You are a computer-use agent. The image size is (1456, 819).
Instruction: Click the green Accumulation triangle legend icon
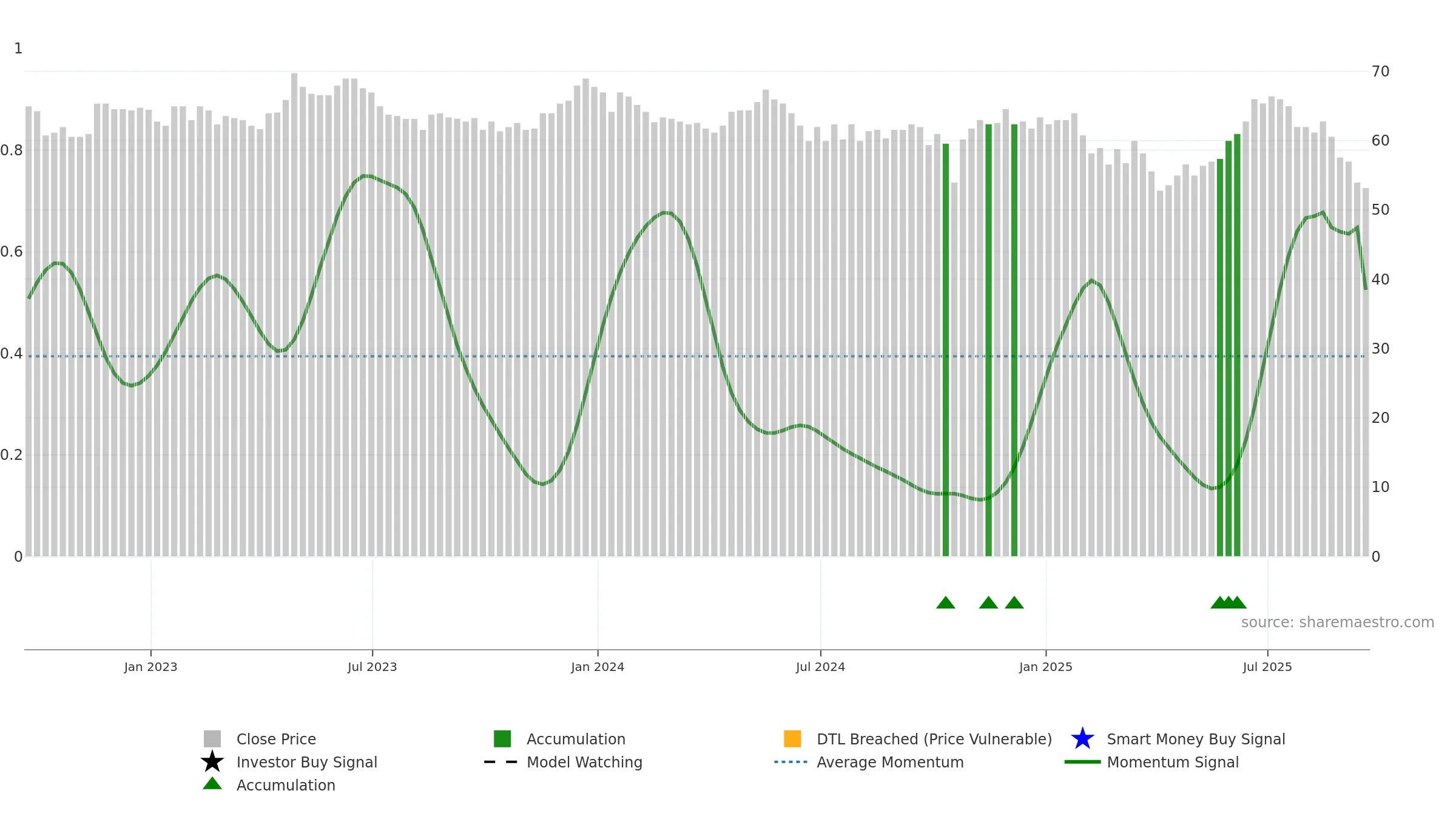[212, 784]
